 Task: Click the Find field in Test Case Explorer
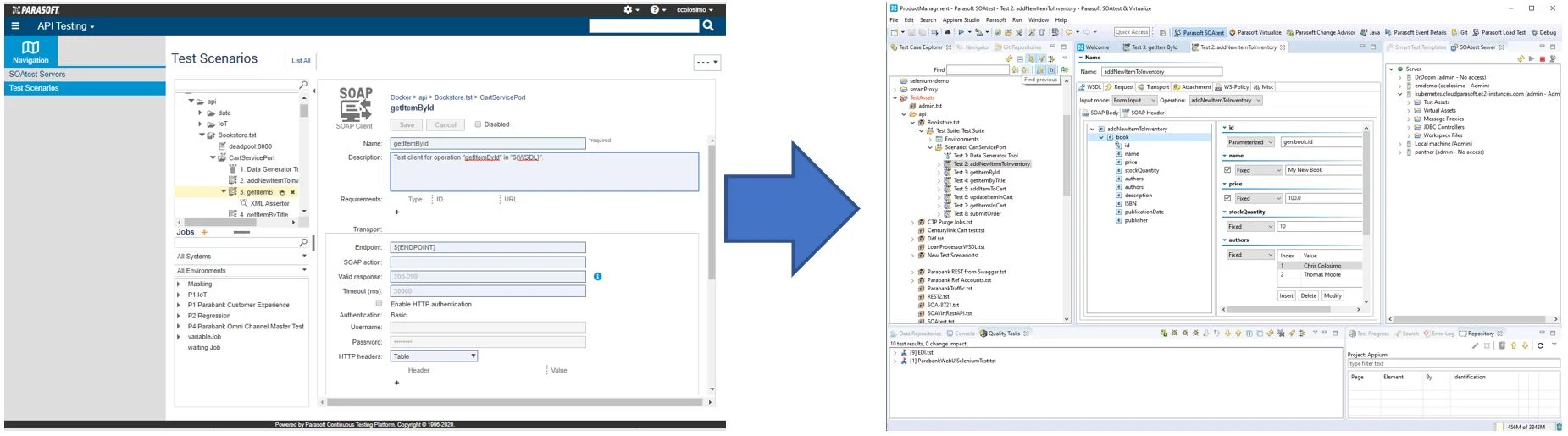pos(978,70)
